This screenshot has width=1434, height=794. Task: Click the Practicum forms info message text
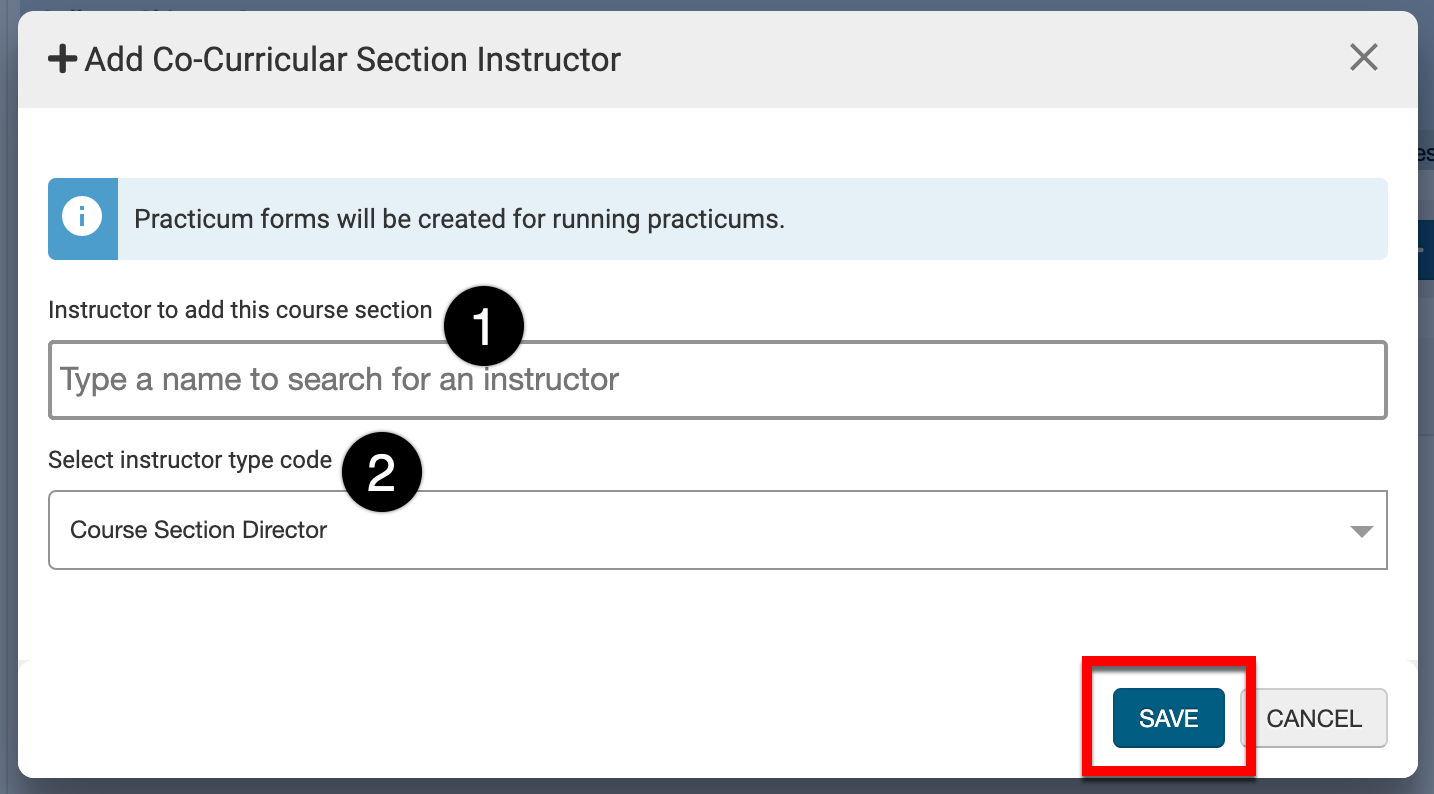[459, 219]
